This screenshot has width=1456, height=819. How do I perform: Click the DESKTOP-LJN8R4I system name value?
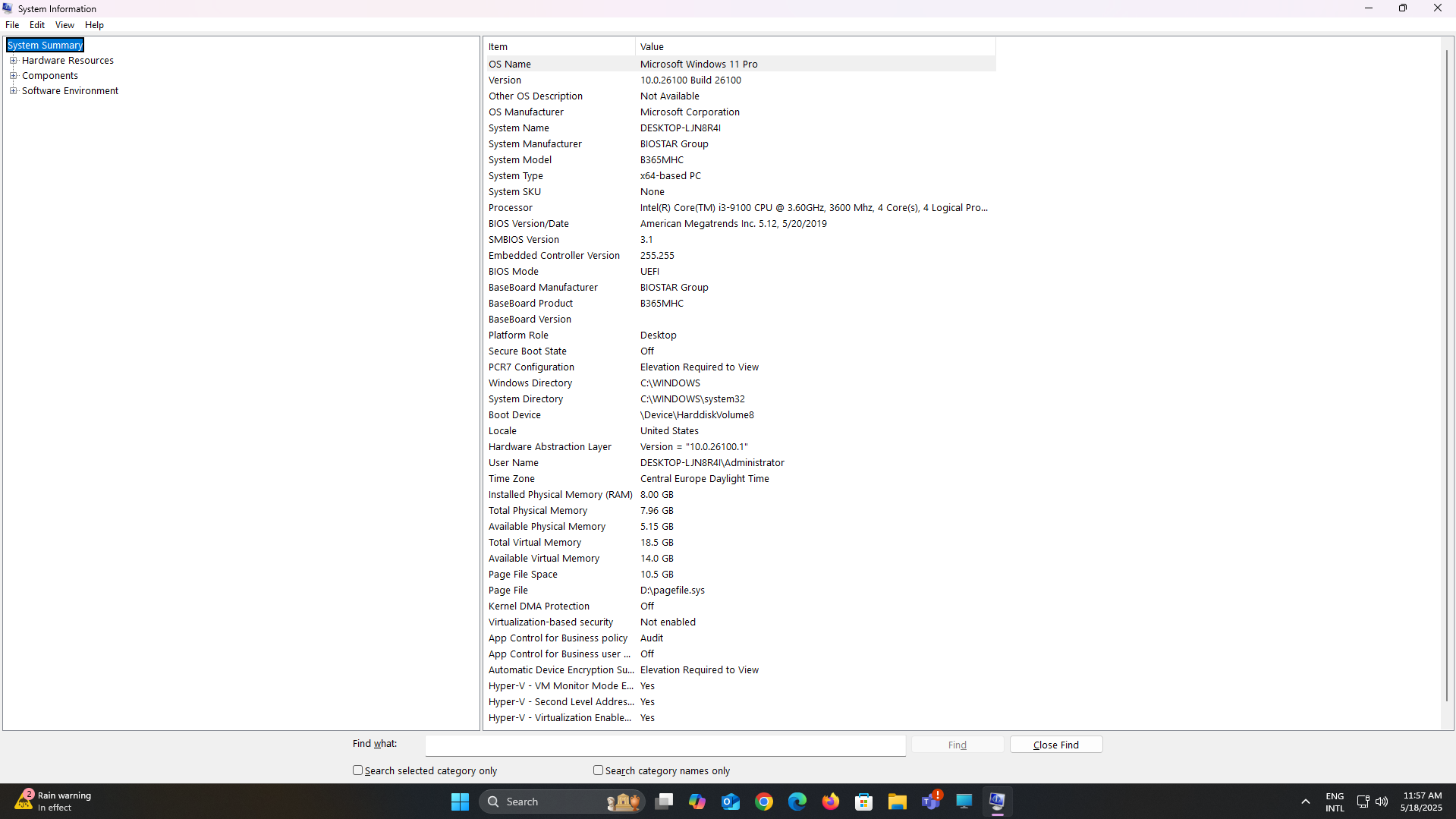coord(680,128)
